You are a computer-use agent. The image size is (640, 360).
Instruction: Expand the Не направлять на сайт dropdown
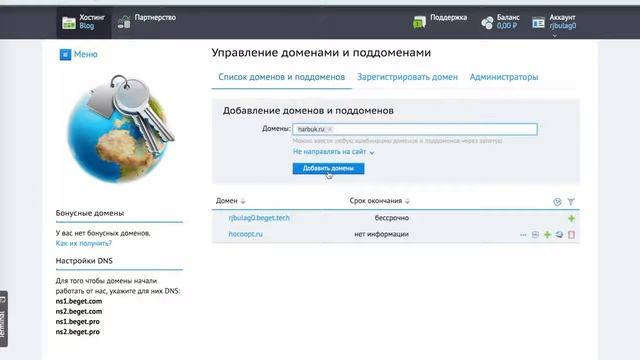pyautogui.click(x=333, y=152)
